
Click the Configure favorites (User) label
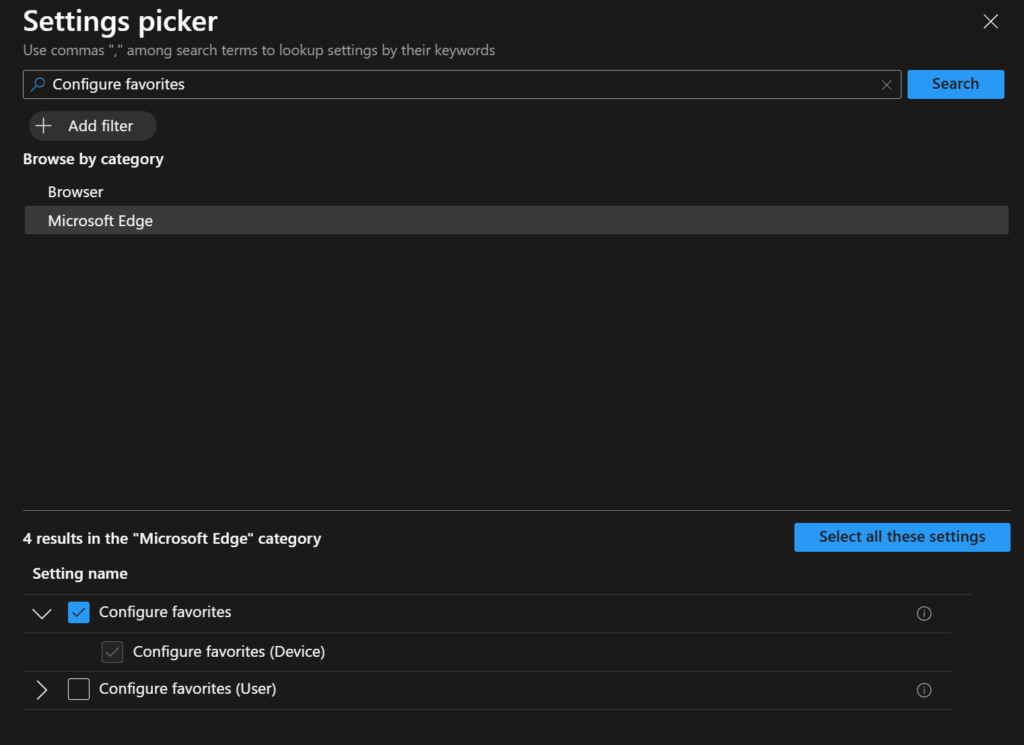[187, 689]
